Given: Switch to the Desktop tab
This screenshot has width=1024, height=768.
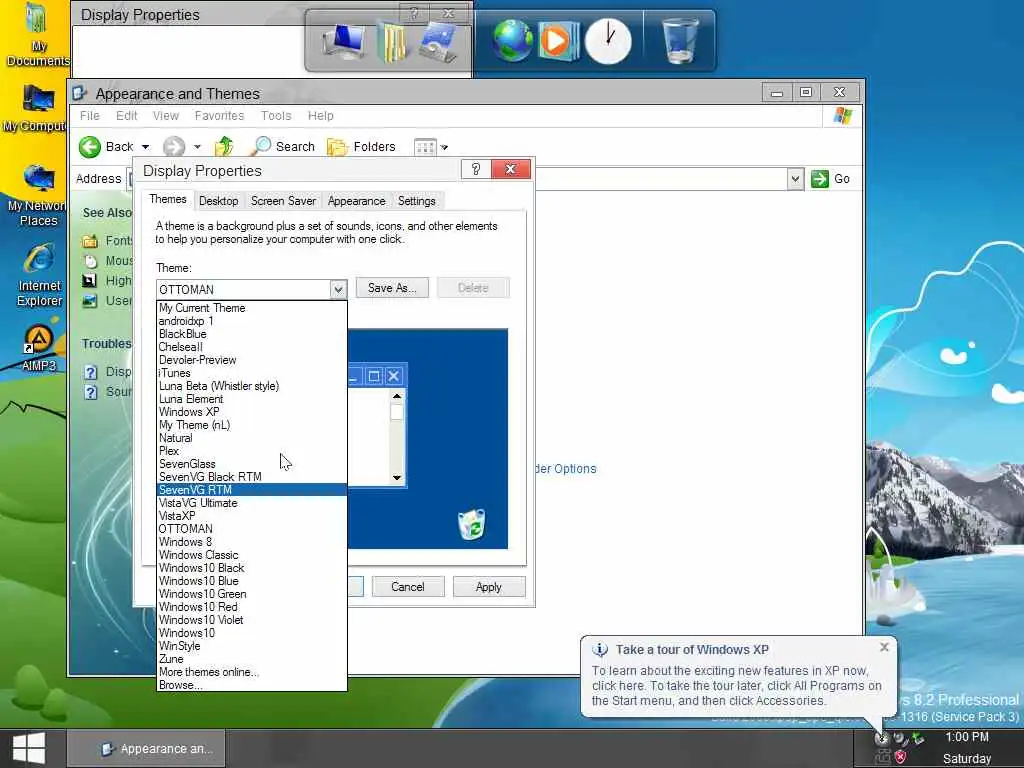Looking at the screenshot, I should pyautogui.click(x=219, y=201).
